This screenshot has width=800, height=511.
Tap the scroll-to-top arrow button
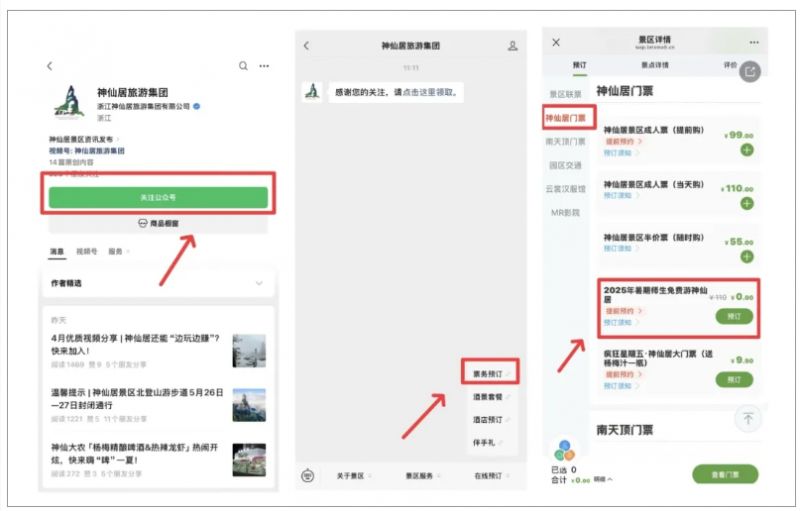(x=747, y=419)
